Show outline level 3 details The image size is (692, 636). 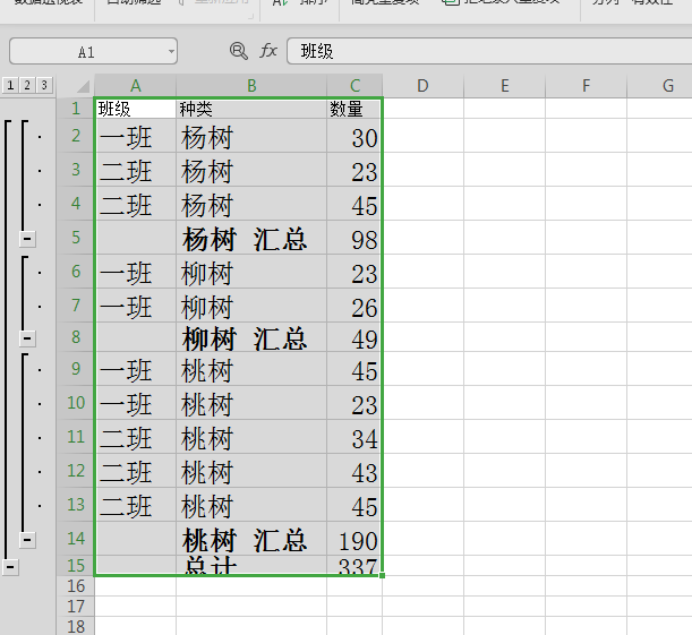click(44, 85)
